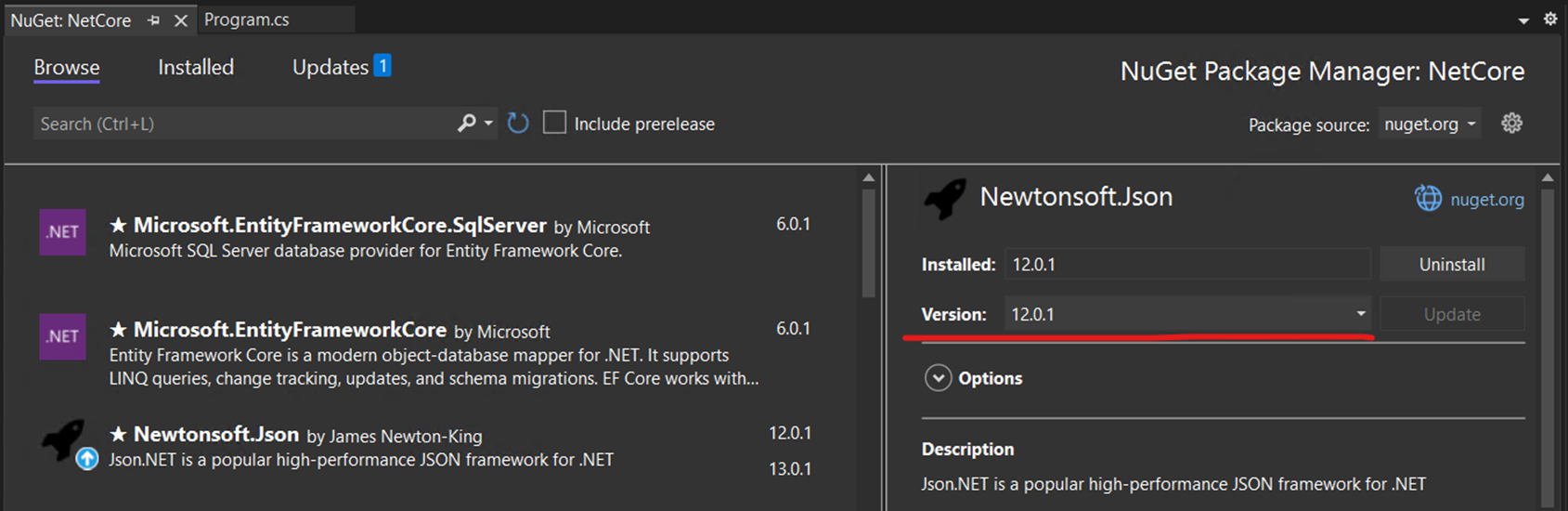
Task: Click the Update button
Action: point(1452,314)
